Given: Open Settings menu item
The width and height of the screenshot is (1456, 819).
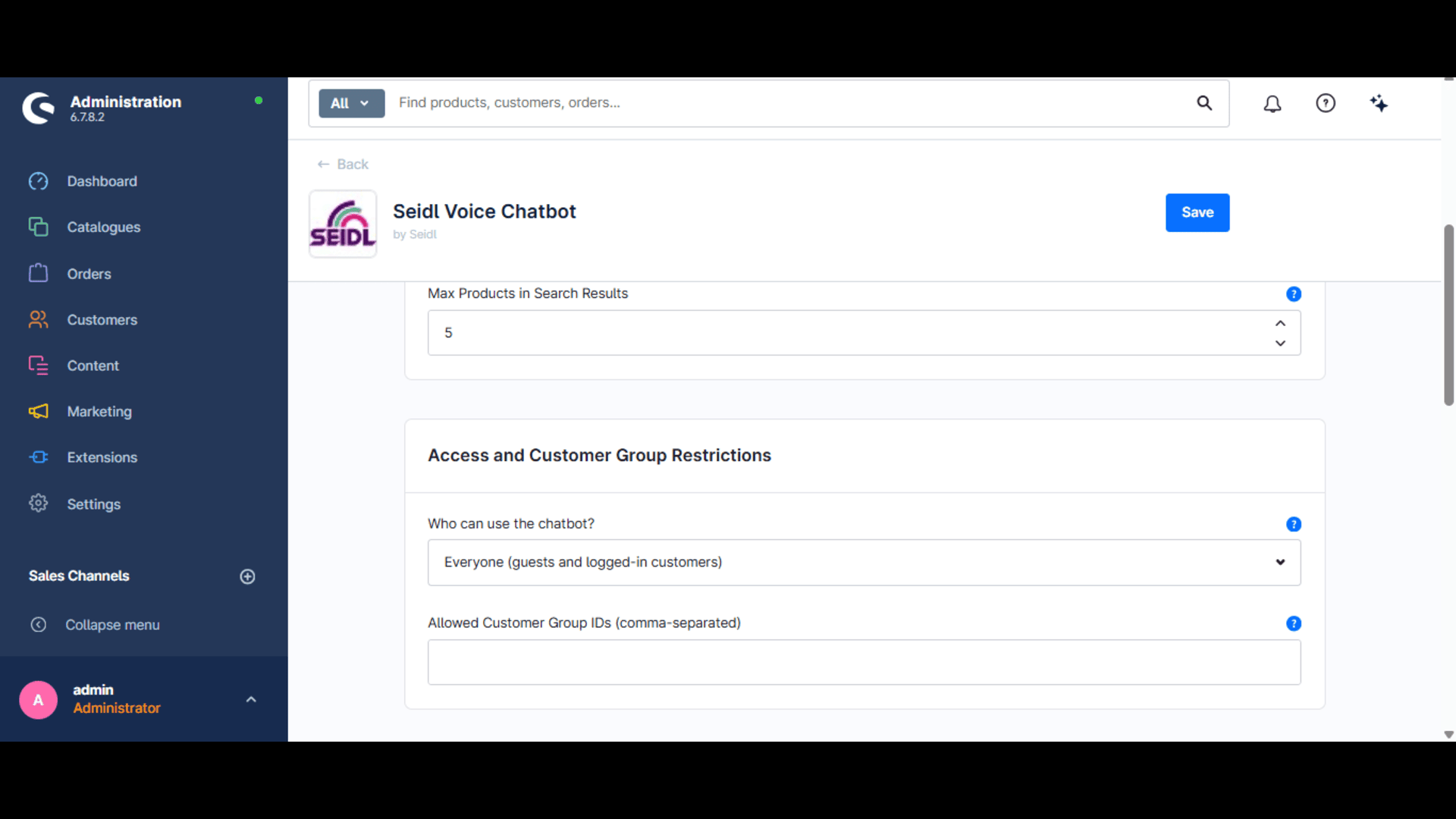Looking at the screenshot, I should 93,504.
